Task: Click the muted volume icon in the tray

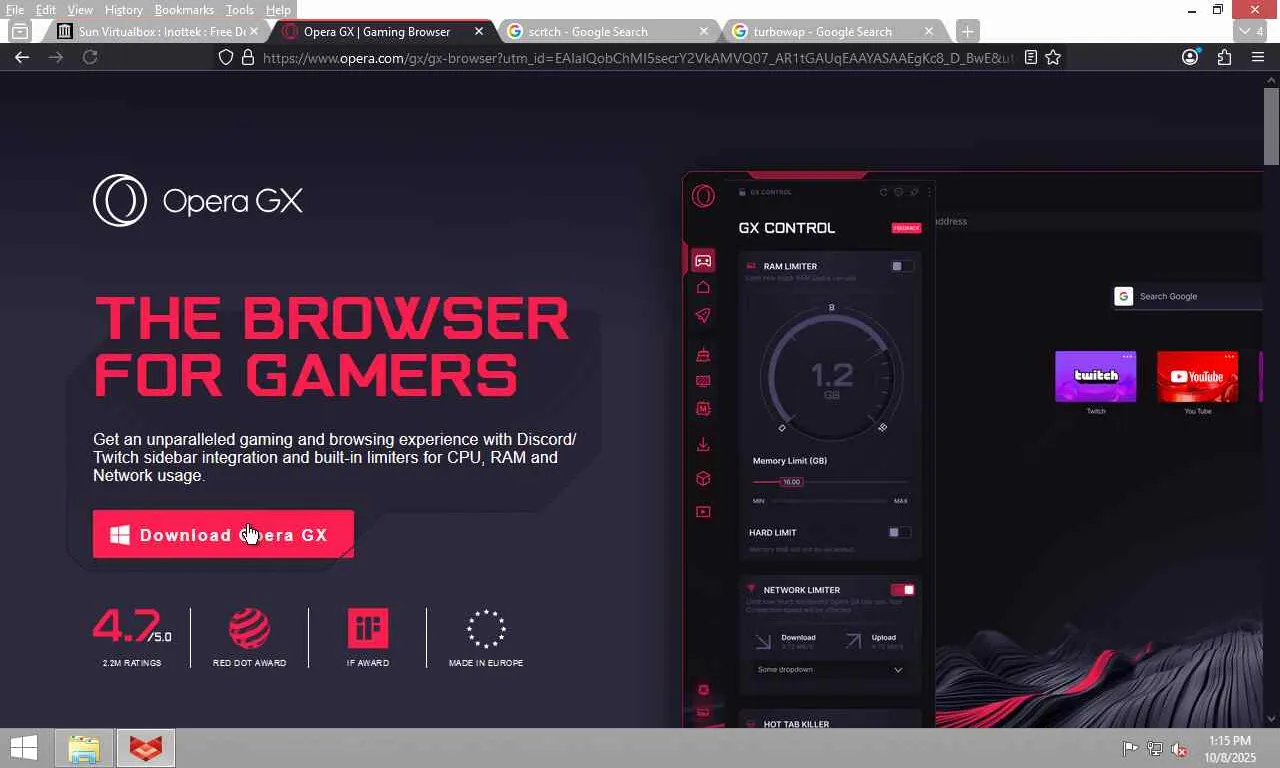Action: point(1180,748)
